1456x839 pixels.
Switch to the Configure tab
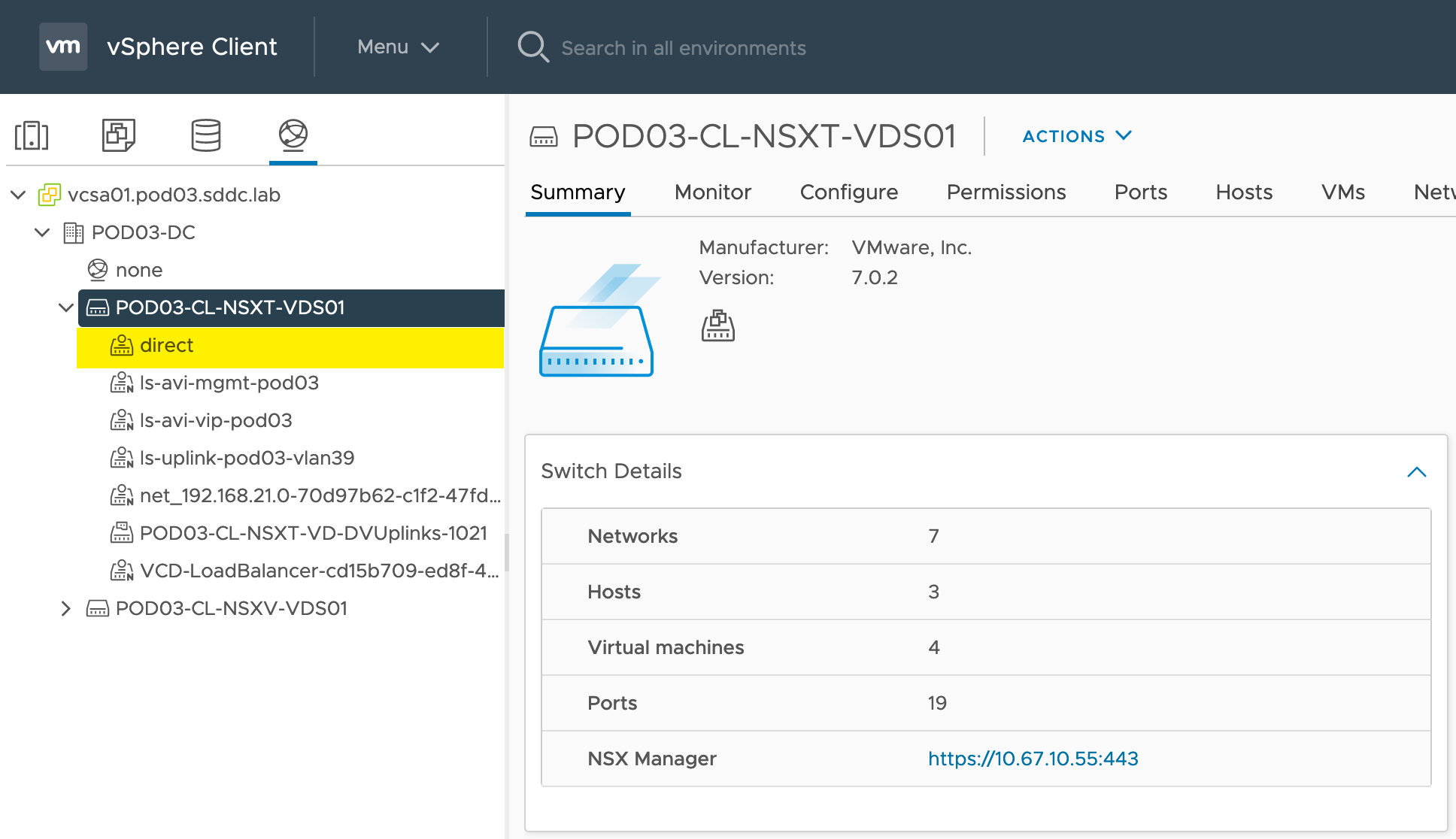(x=848, y=192)
